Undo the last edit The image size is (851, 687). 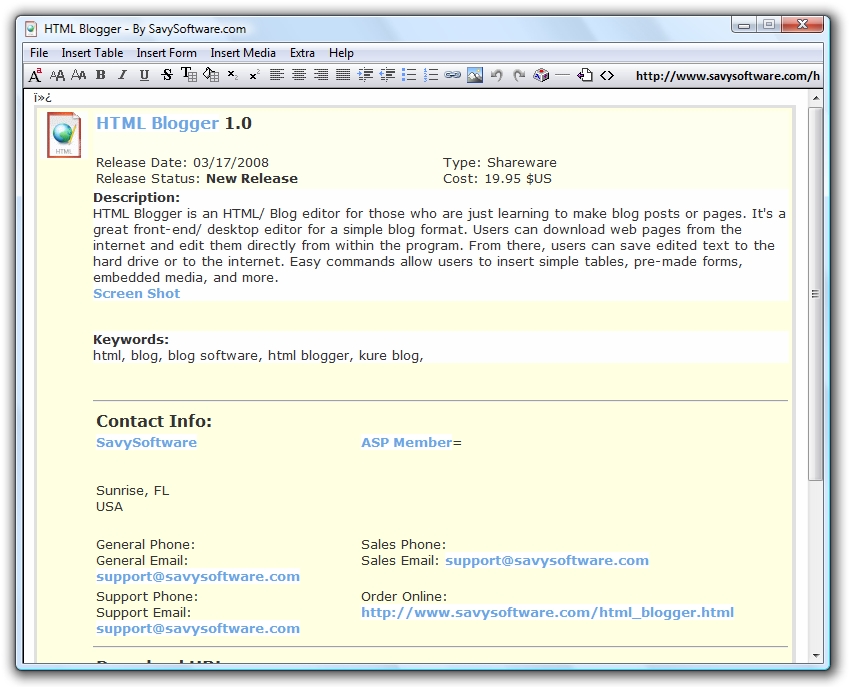pyautogui.click(x=497, y=75)
